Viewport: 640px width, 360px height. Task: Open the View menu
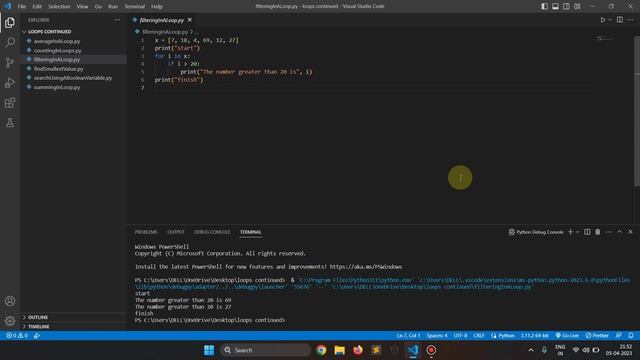coord(82,7)
